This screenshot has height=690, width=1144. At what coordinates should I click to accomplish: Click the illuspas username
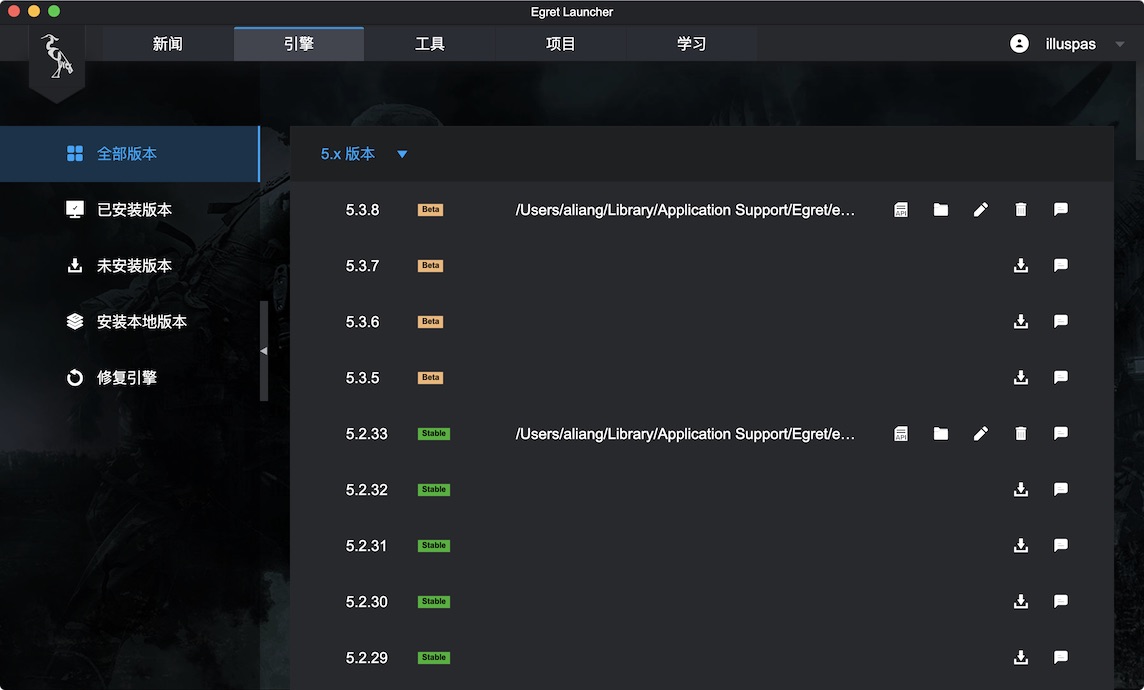1070,44
